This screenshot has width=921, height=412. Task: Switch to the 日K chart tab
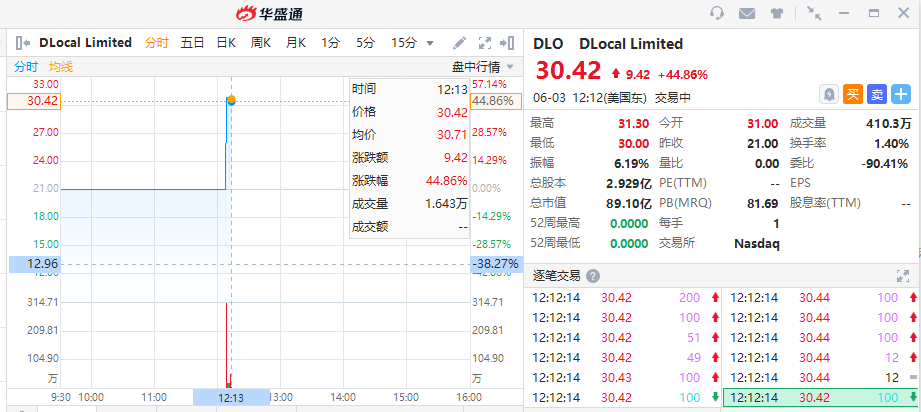(x=226, y=42)
